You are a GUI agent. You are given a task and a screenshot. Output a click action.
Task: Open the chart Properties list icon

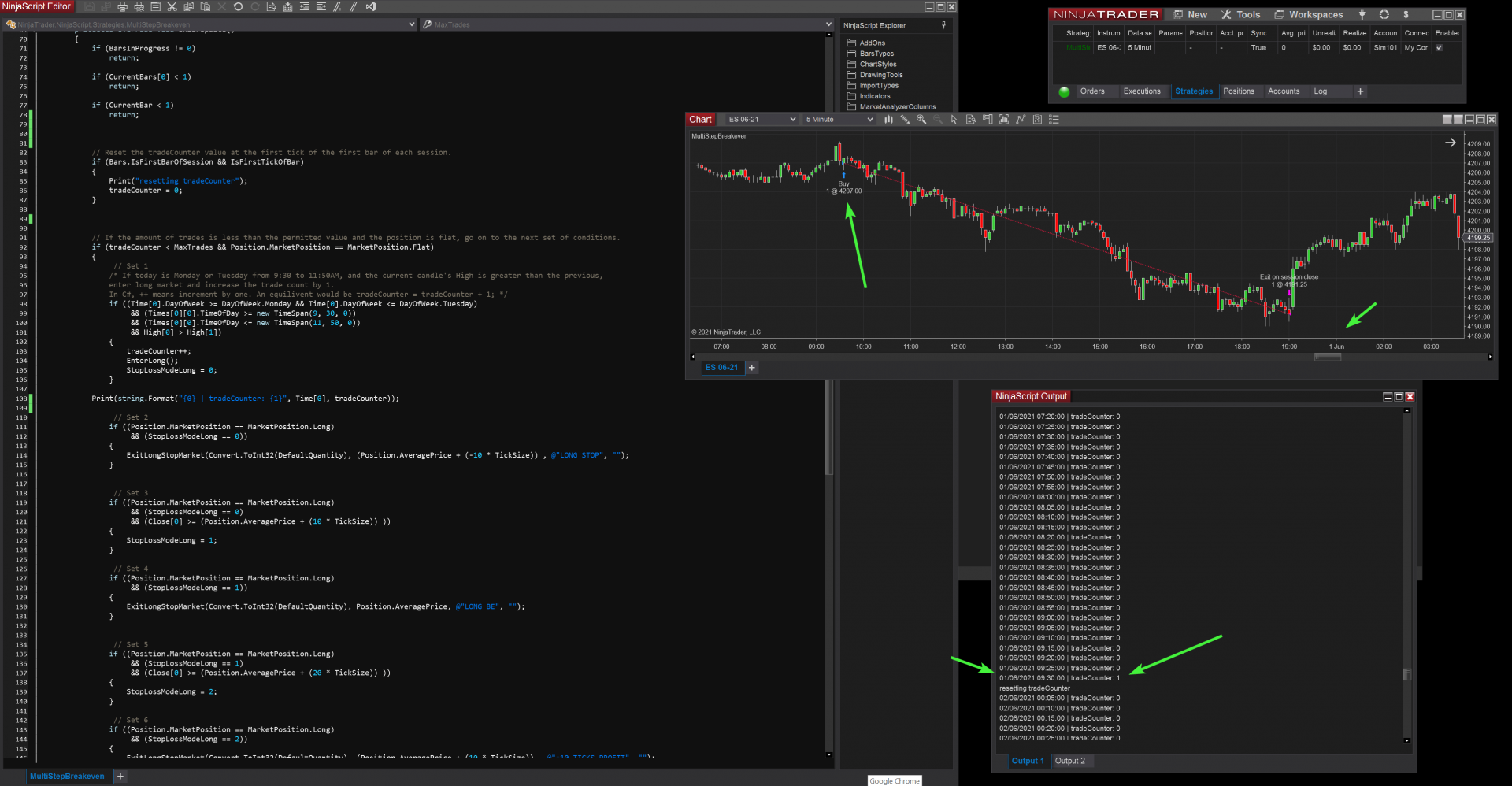(x=1054, y=120)
